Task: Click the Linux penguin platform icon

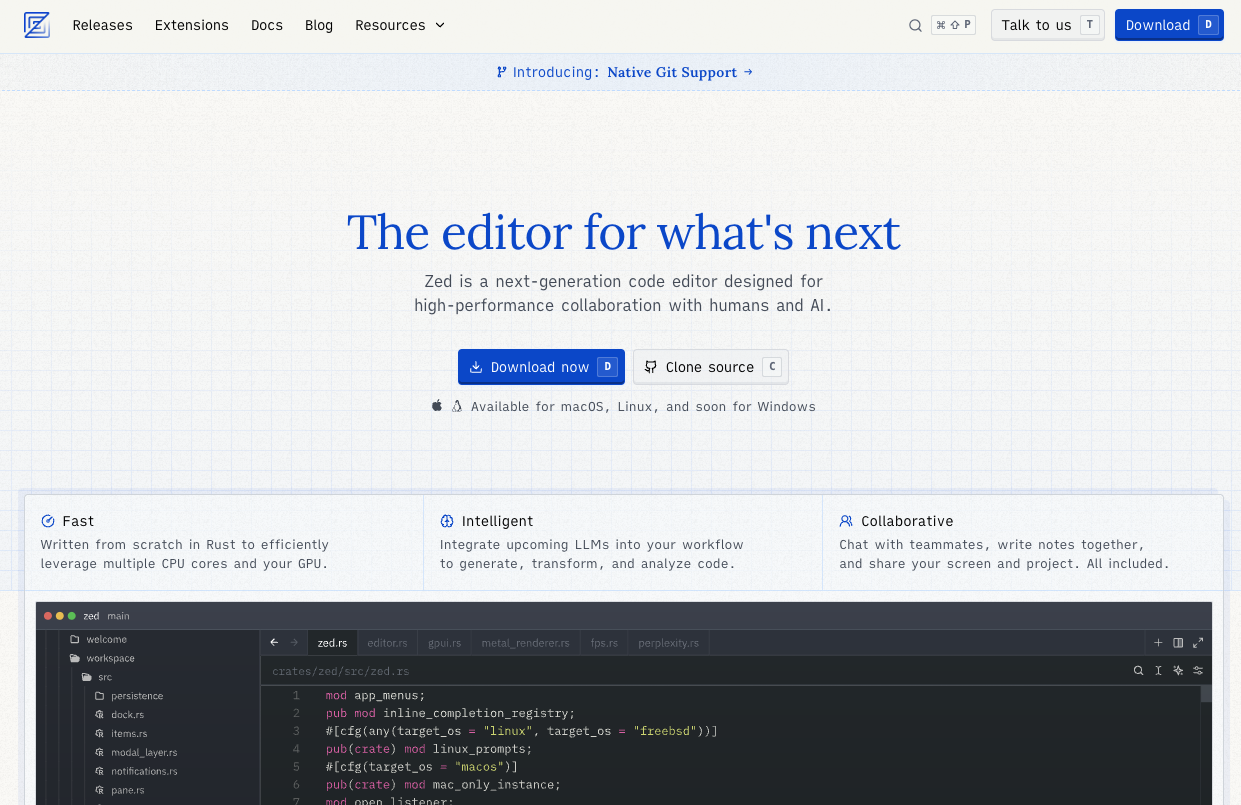Action: tap(457, 406)
